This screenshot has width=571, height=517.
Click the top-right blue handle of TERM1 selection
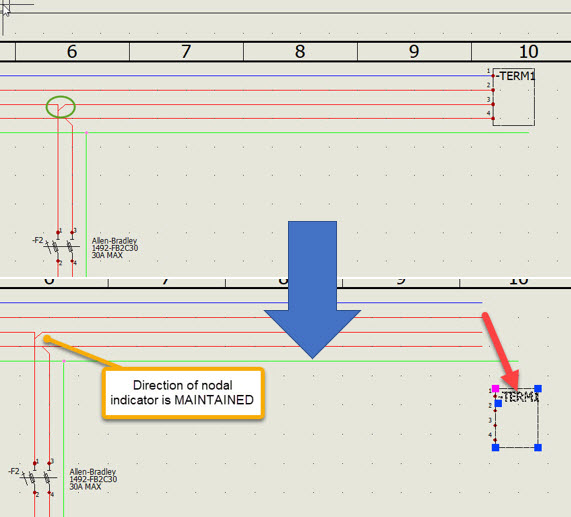(x=538, y=388)
